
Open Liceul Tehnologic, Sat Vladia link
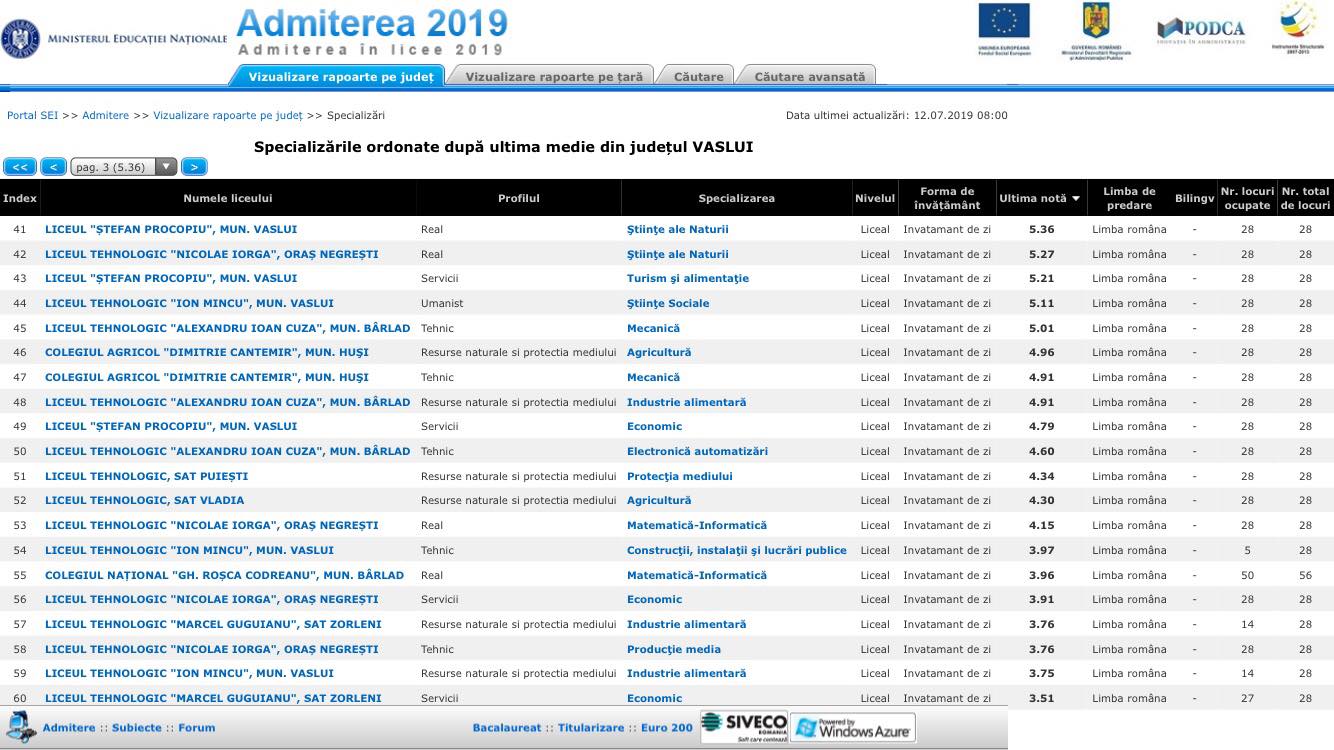point(144,500)
